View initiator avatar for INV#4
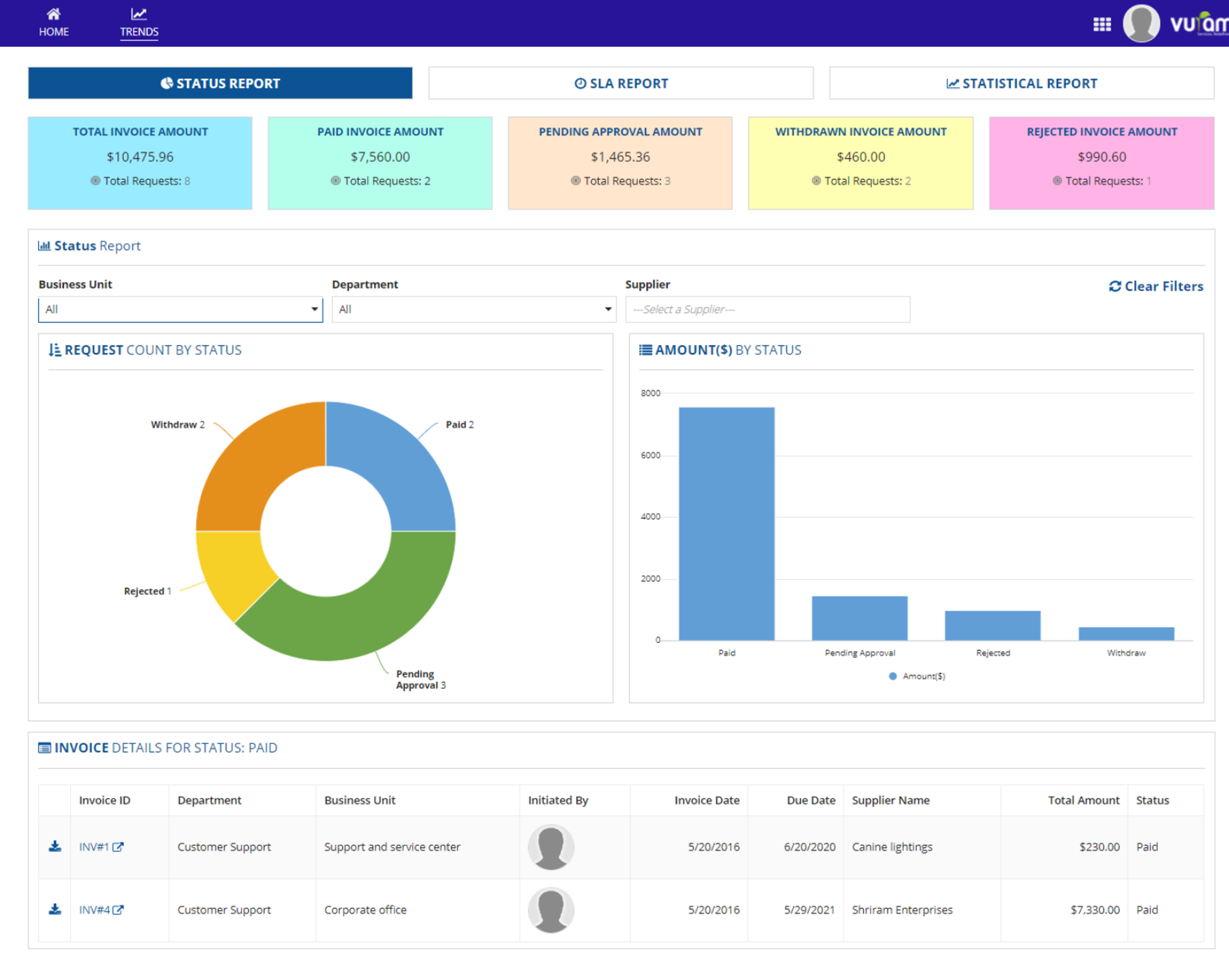 click(x=551, y=909)
